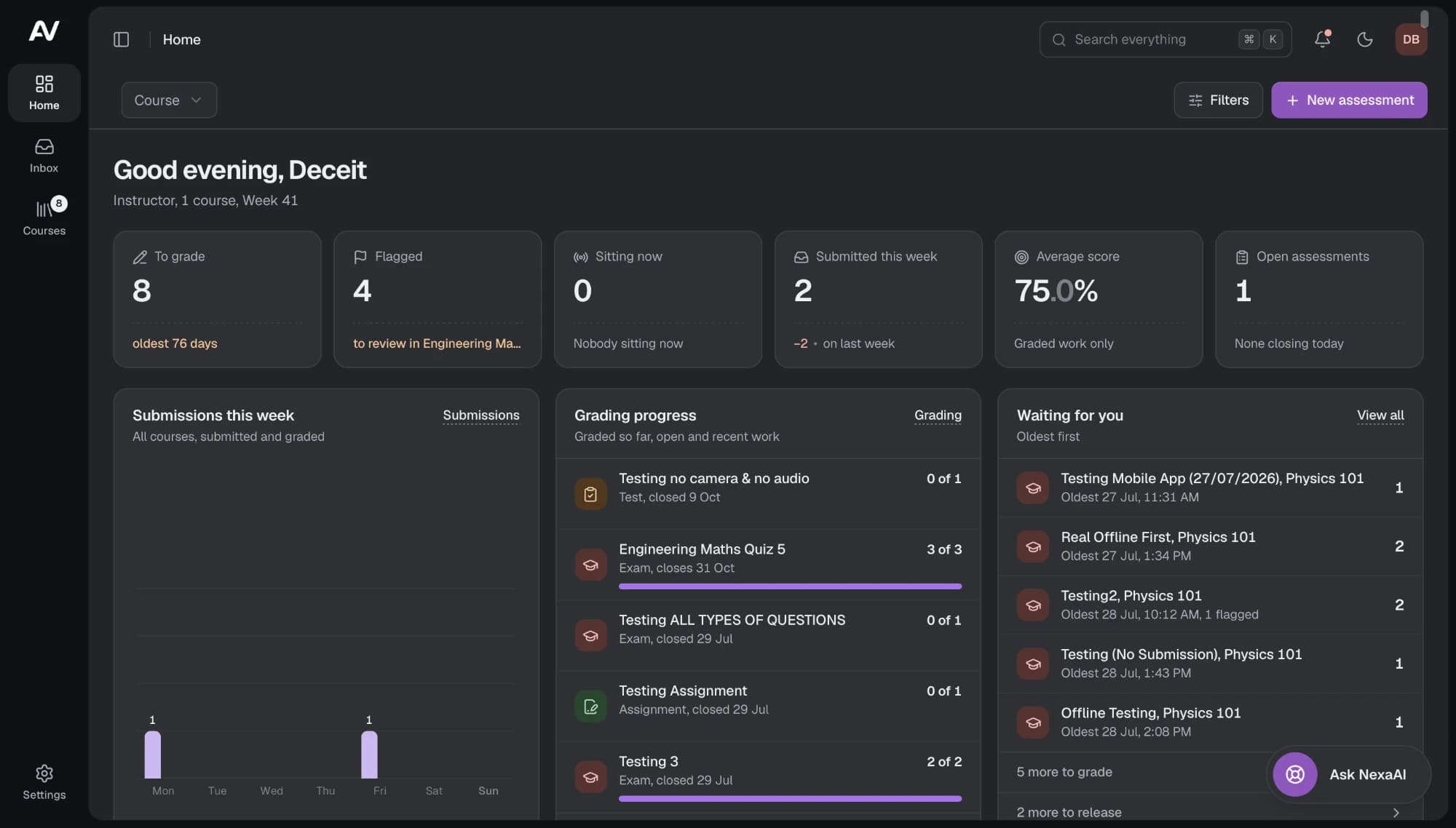1456x828 pixels.
Task: Click the NexaAI logo in sidebar
Action: (x=44, y=31)
